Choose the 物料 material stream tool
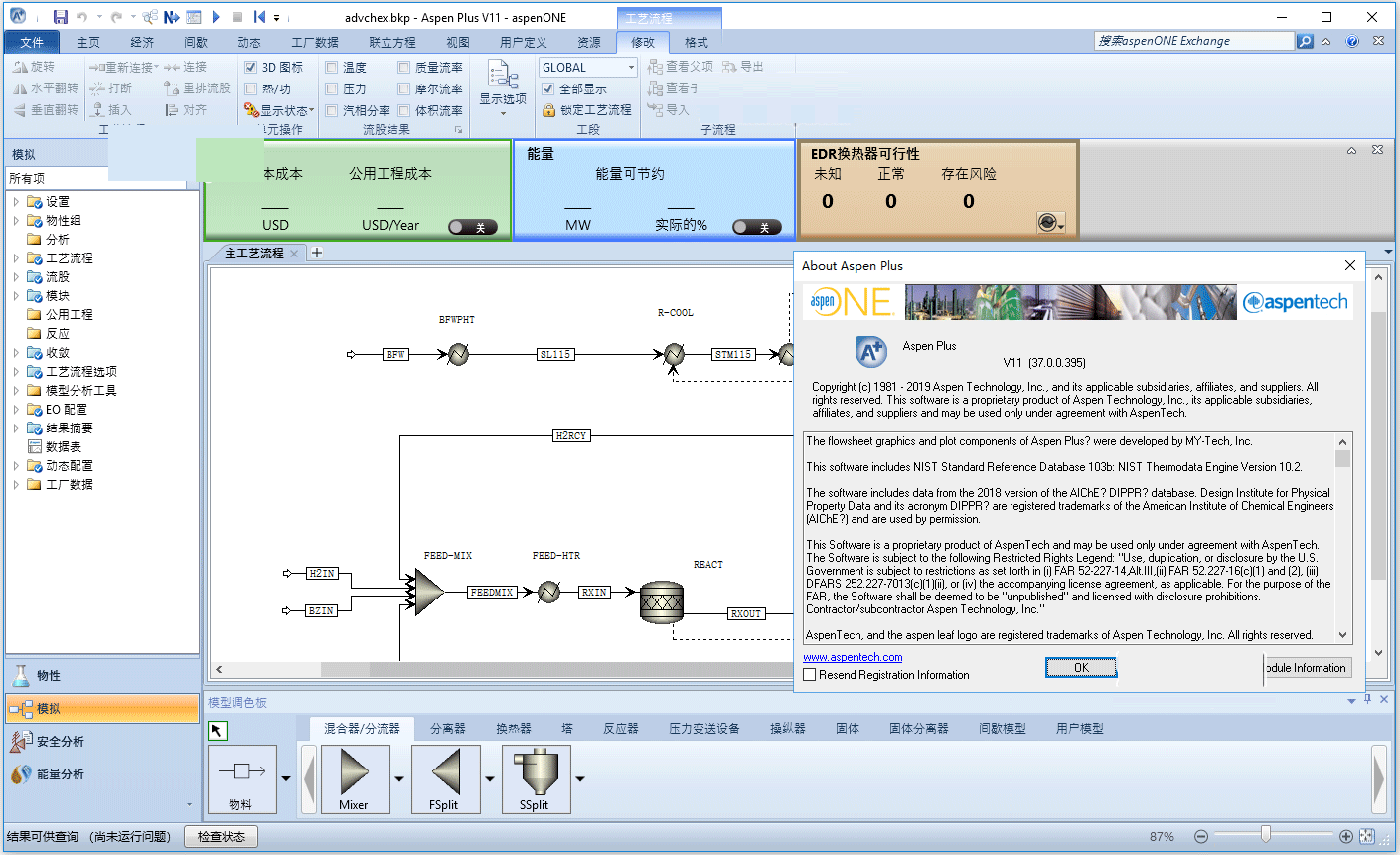Image resolution: width=1400 pixels, height=855 pixels. [241, 778]
